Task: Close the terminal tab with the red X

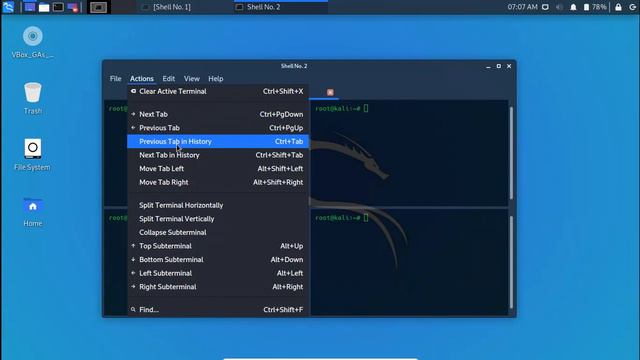Action: (330, 92)
